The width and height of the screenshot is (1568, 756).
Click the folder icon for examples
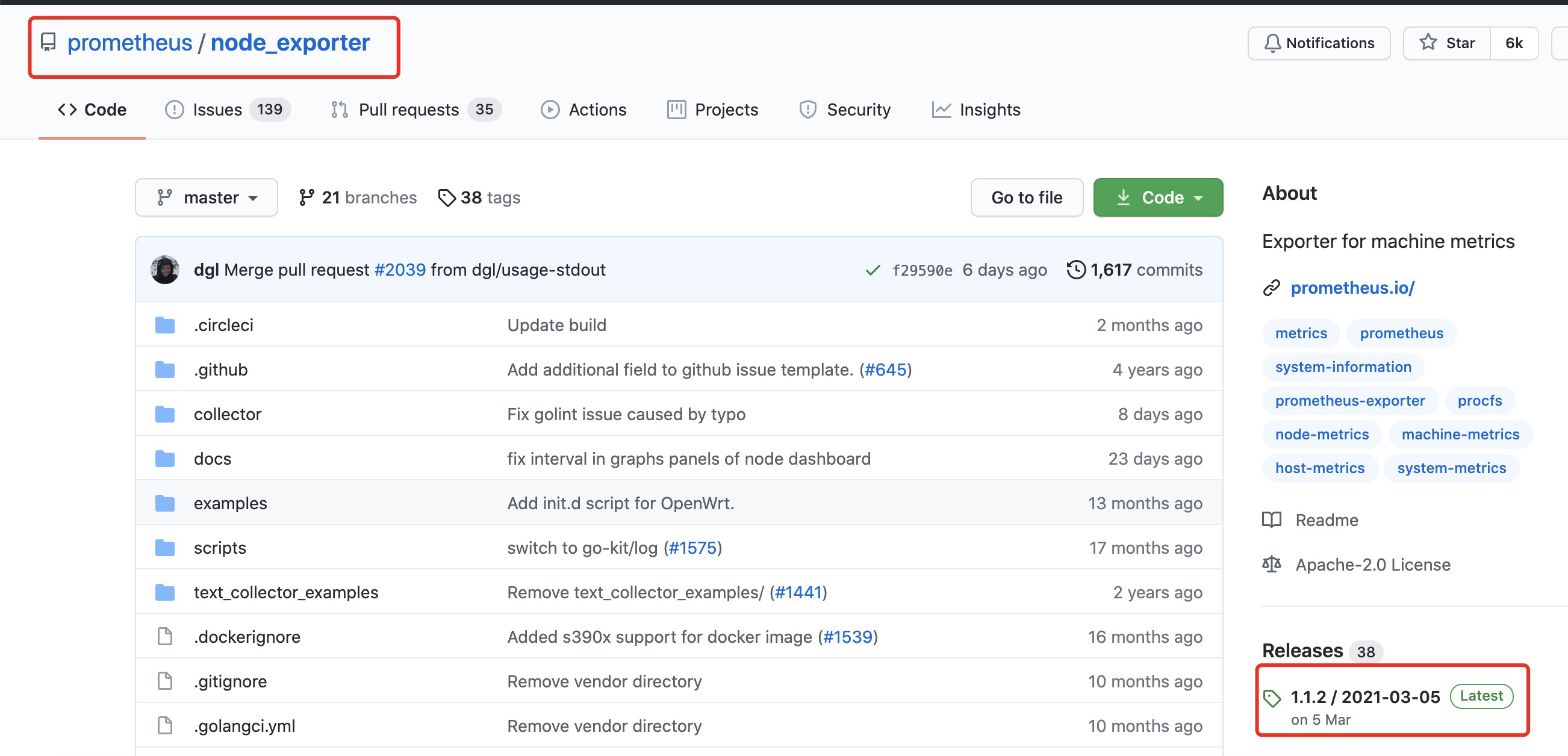[x=165, y=503]
